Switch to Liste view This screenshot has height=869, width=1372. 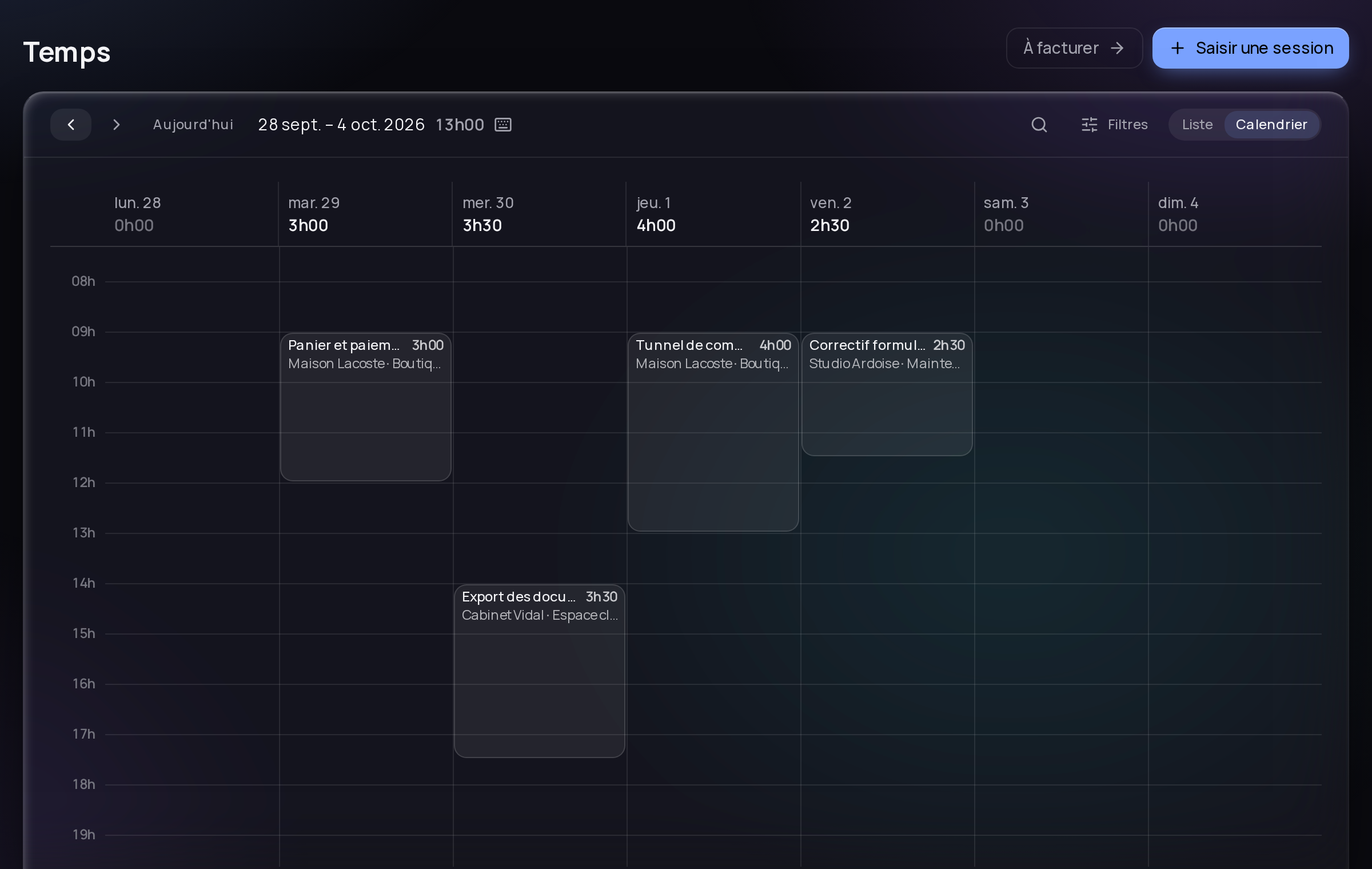1197,125
